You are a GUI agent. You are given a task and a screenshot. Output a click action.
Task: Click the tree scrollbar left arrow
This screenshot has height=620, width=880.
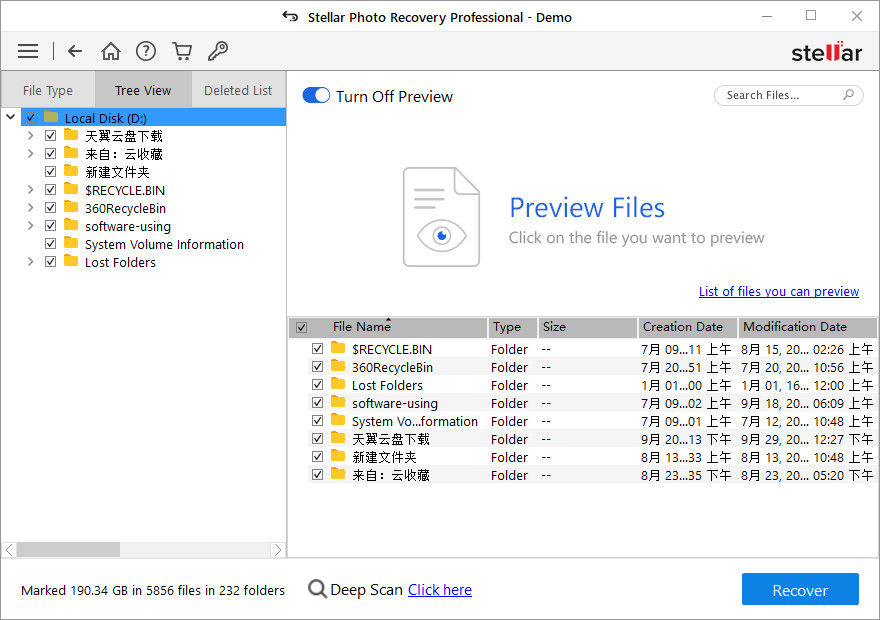(10, 549)
